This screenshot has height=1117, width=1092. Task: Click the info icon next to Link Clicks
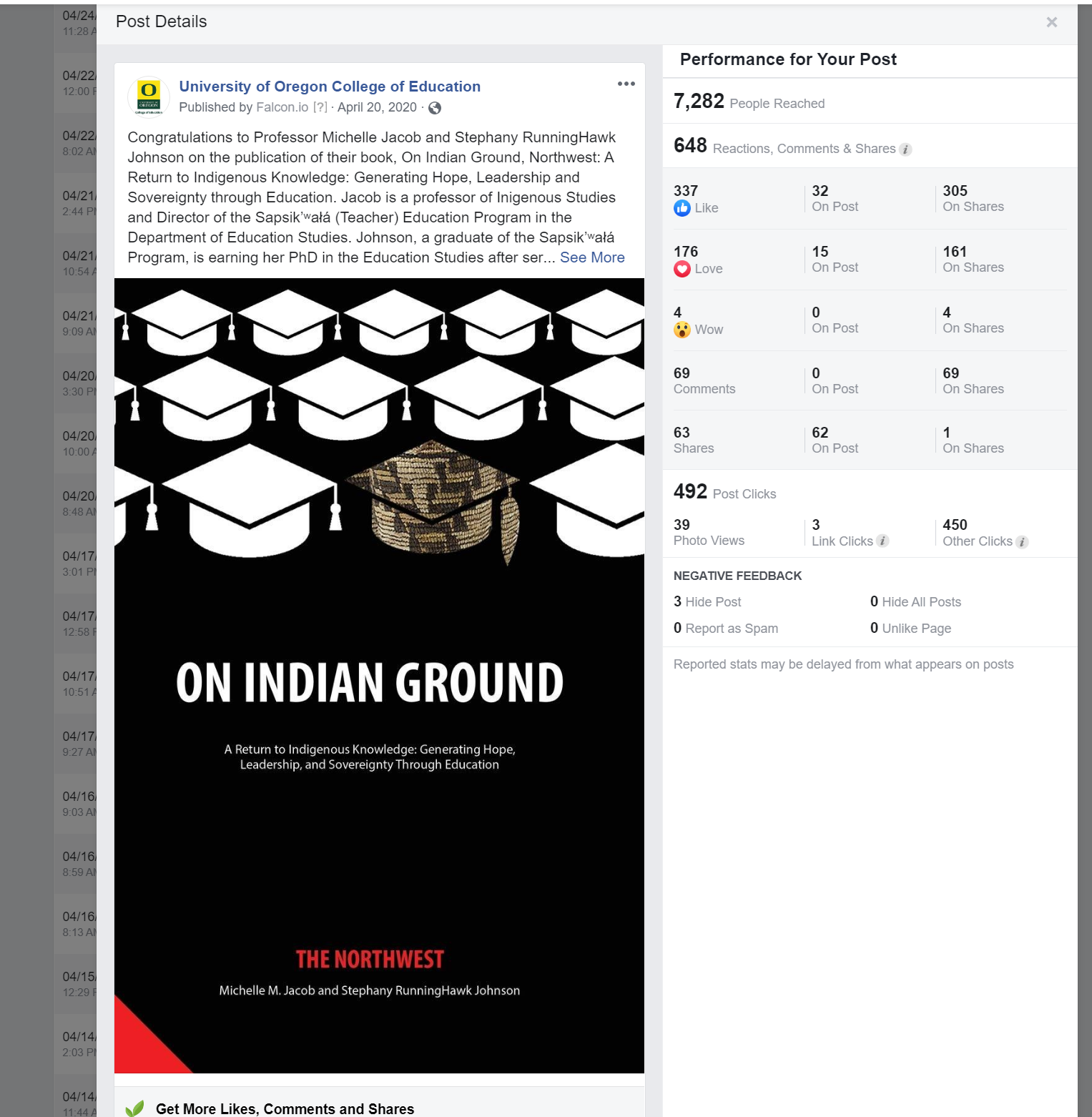tap(883, 541)
